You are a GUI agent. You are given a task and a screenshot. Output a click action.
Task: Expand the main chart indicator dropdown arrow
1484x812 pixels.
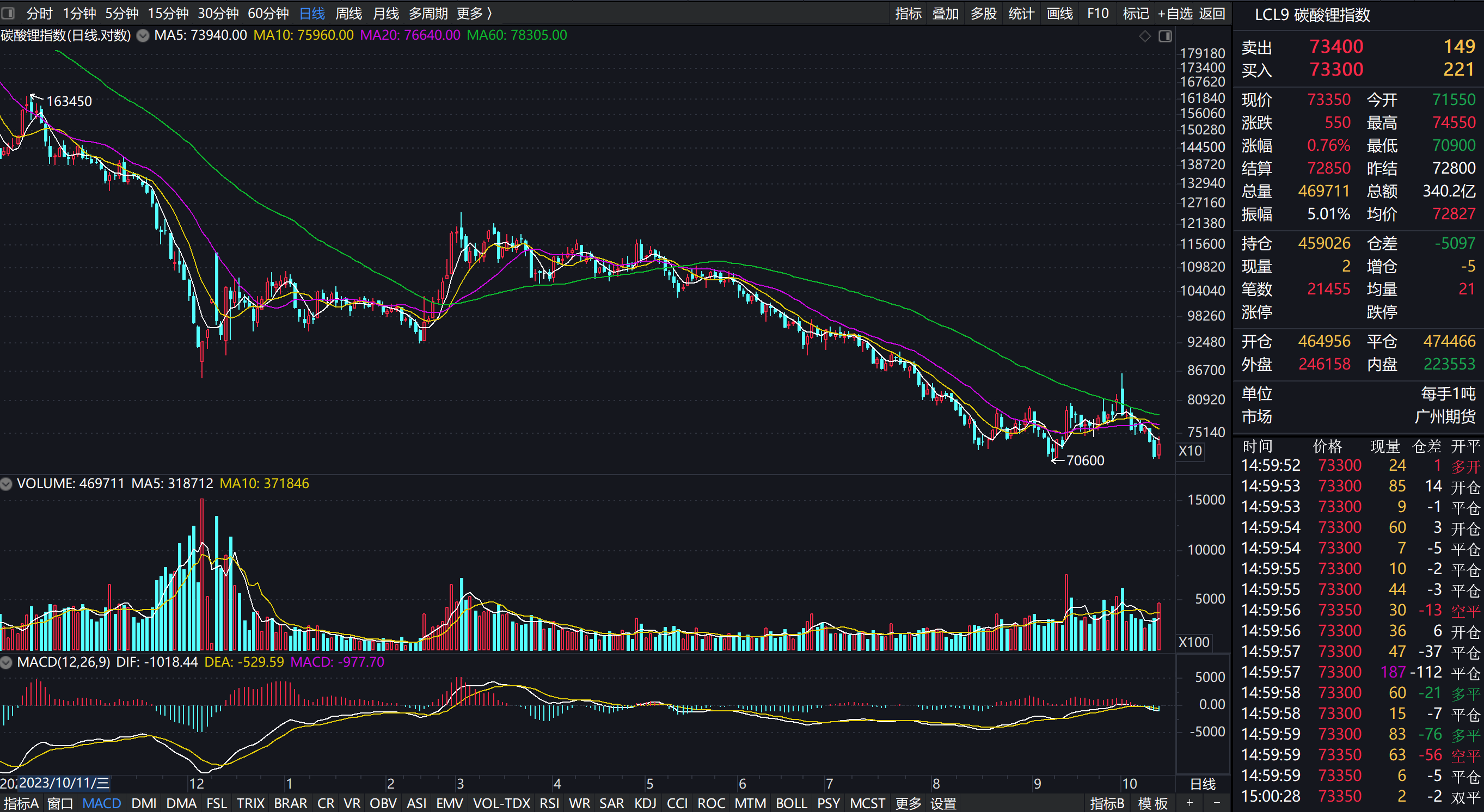[x=143, y=36]
